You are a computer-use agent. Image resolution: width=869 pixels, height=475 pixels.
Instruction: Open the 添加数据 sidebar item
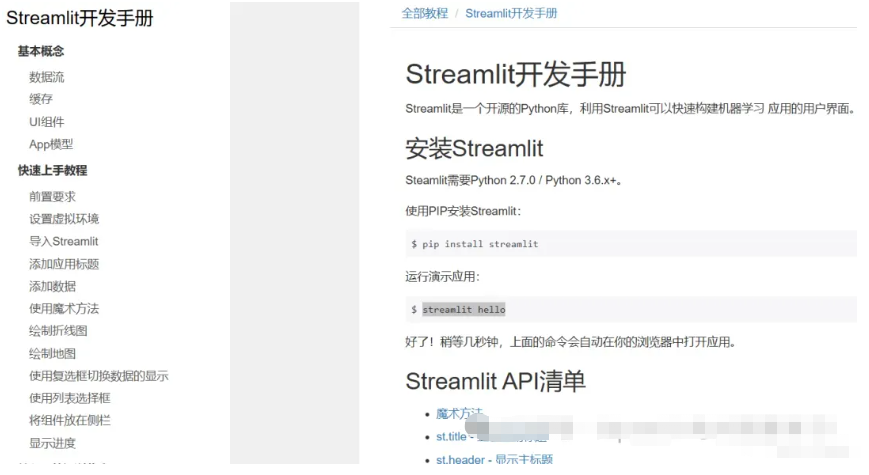tap(53, 286)
